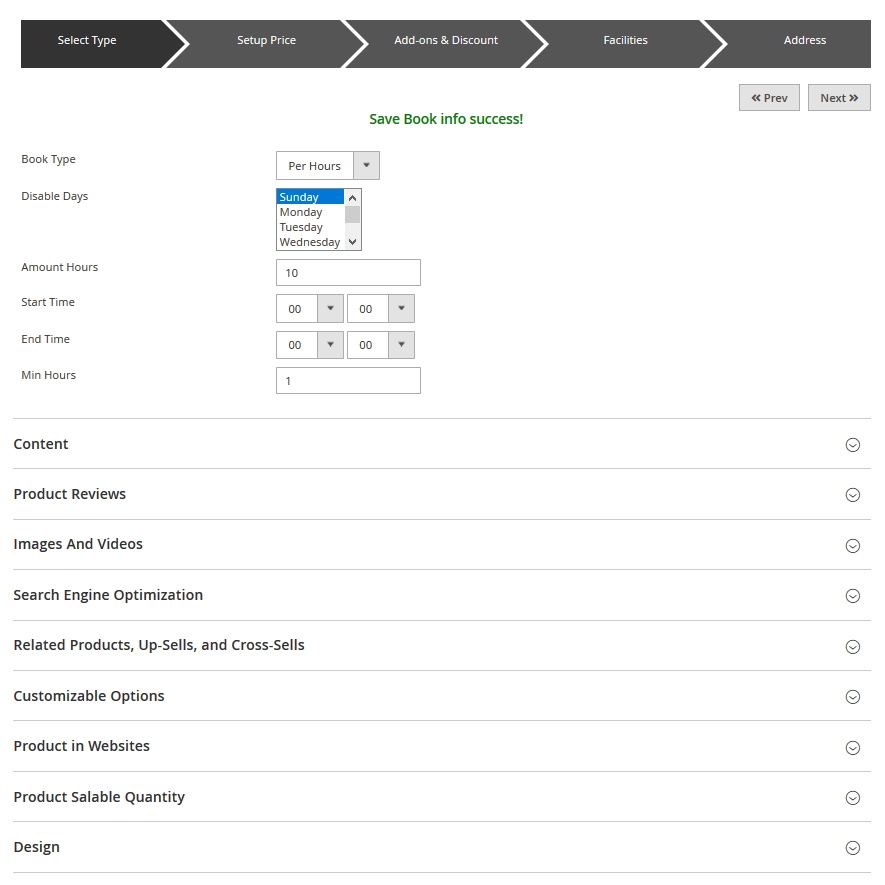Click the Prev button
The image size is (885, 885).
(x=769, y=98)
